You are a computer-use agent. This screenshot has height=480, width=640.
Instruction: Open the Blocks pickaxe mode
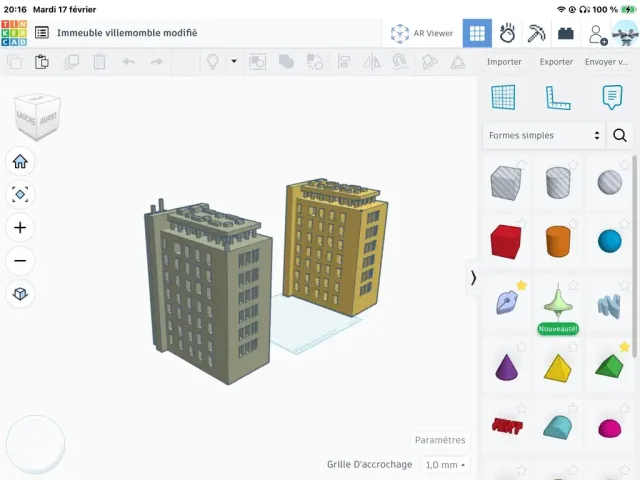point(536,33)
